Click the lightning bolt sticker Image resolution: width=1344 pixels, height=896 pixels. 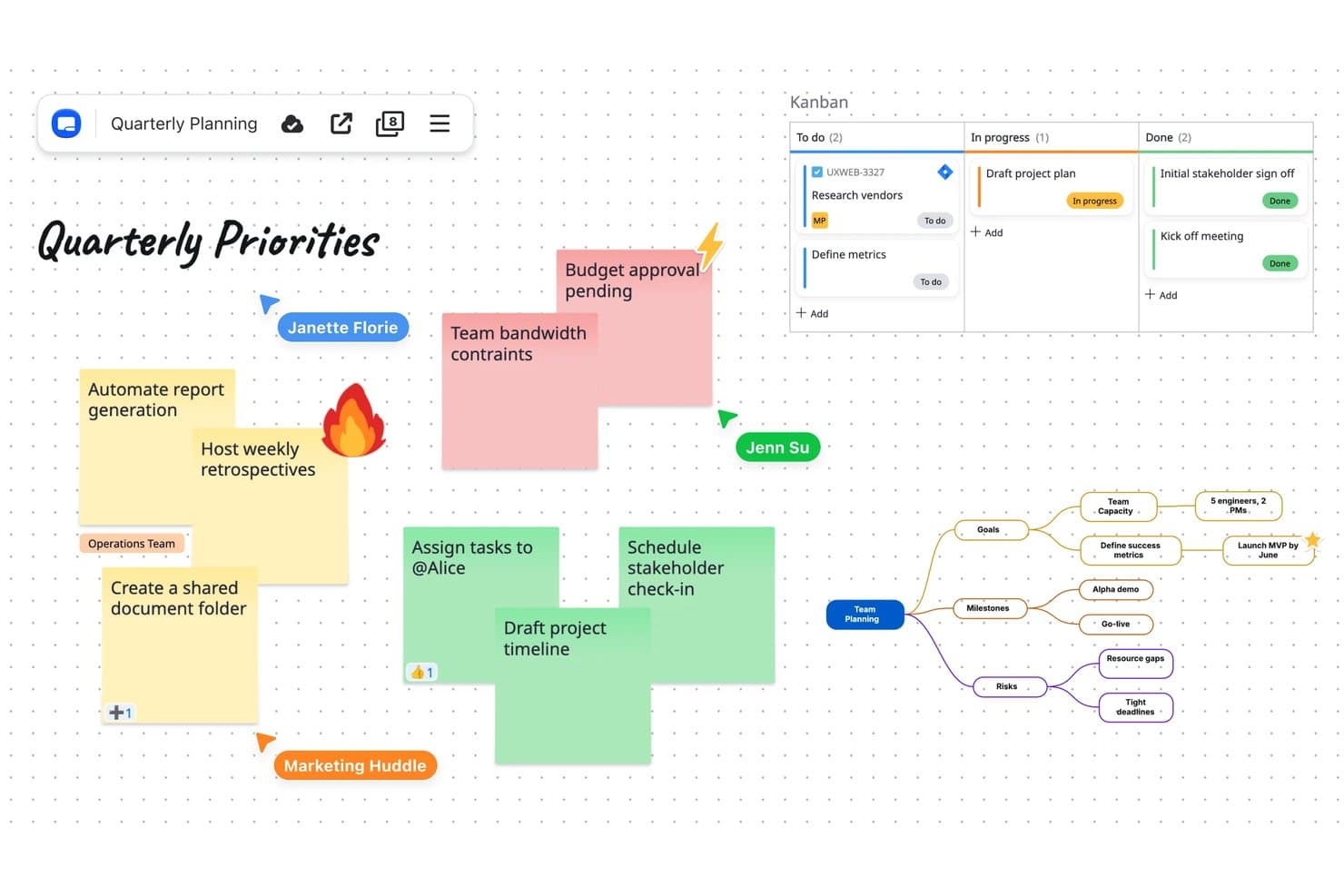(710, 247)
